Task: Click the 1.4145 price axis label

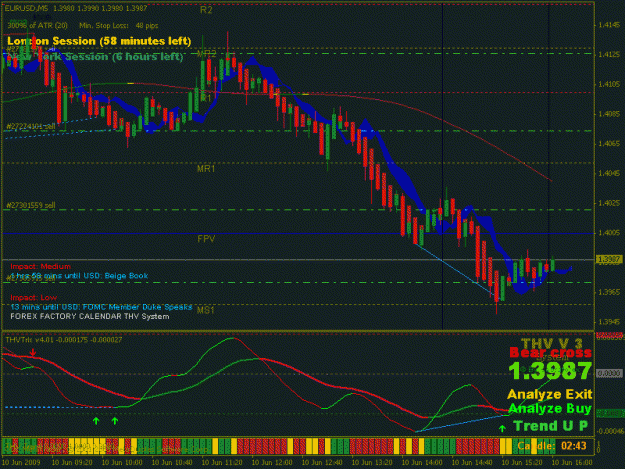Action: [609, 25]
